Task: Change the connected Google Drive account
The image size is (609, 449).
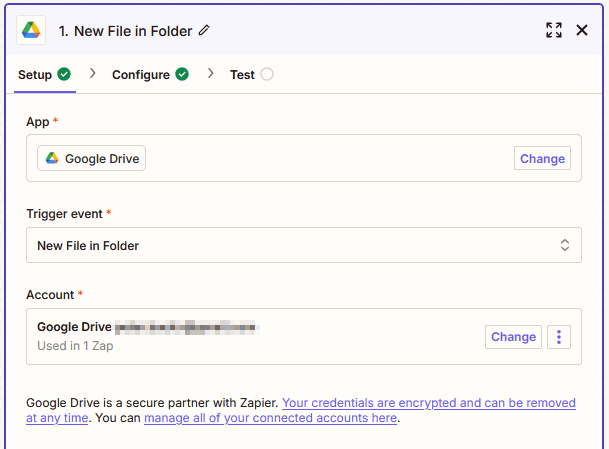Action: click(513, 337)
